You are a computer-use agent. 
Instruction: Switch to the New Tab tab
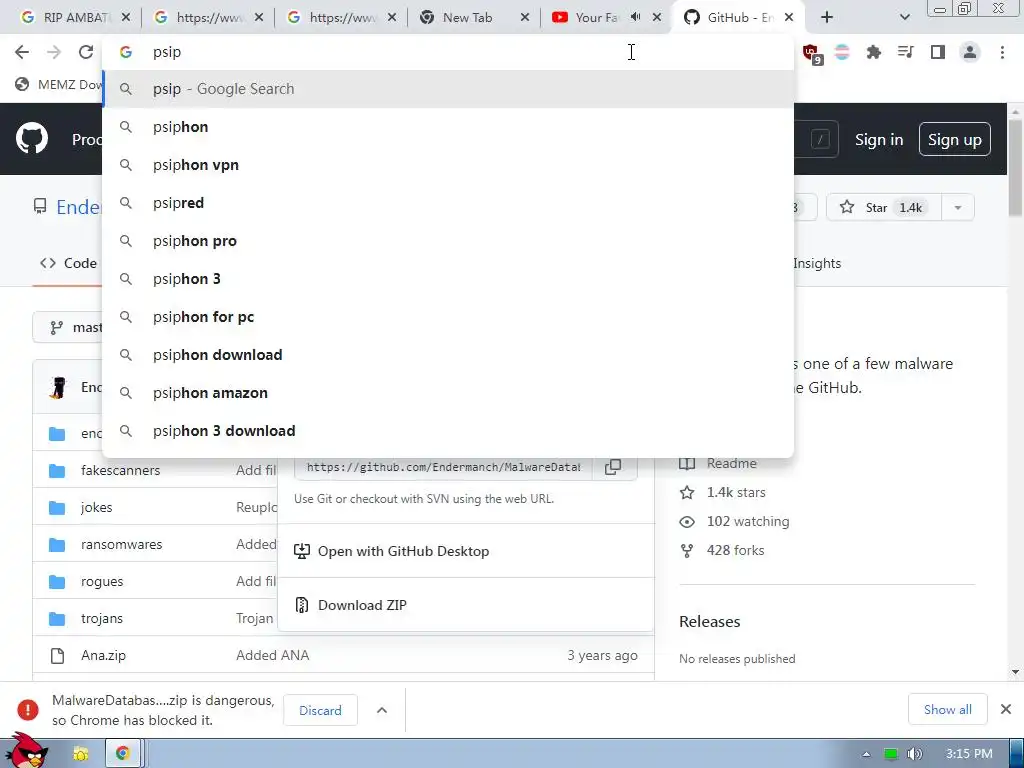click(468, 18)
